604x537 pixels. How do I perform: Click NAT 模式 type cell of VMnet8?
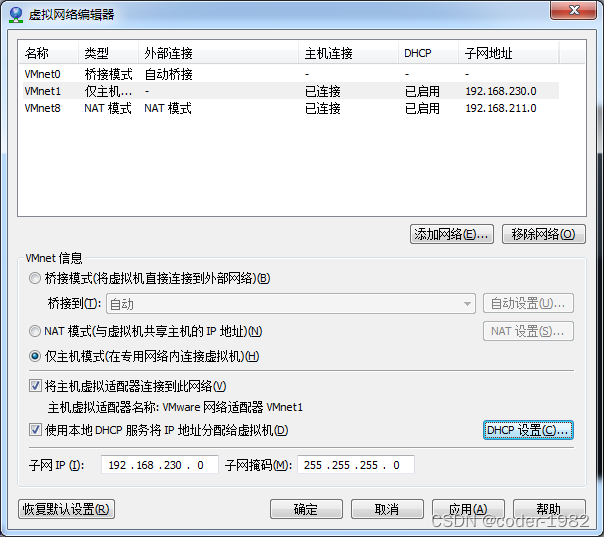click(108, 108)
